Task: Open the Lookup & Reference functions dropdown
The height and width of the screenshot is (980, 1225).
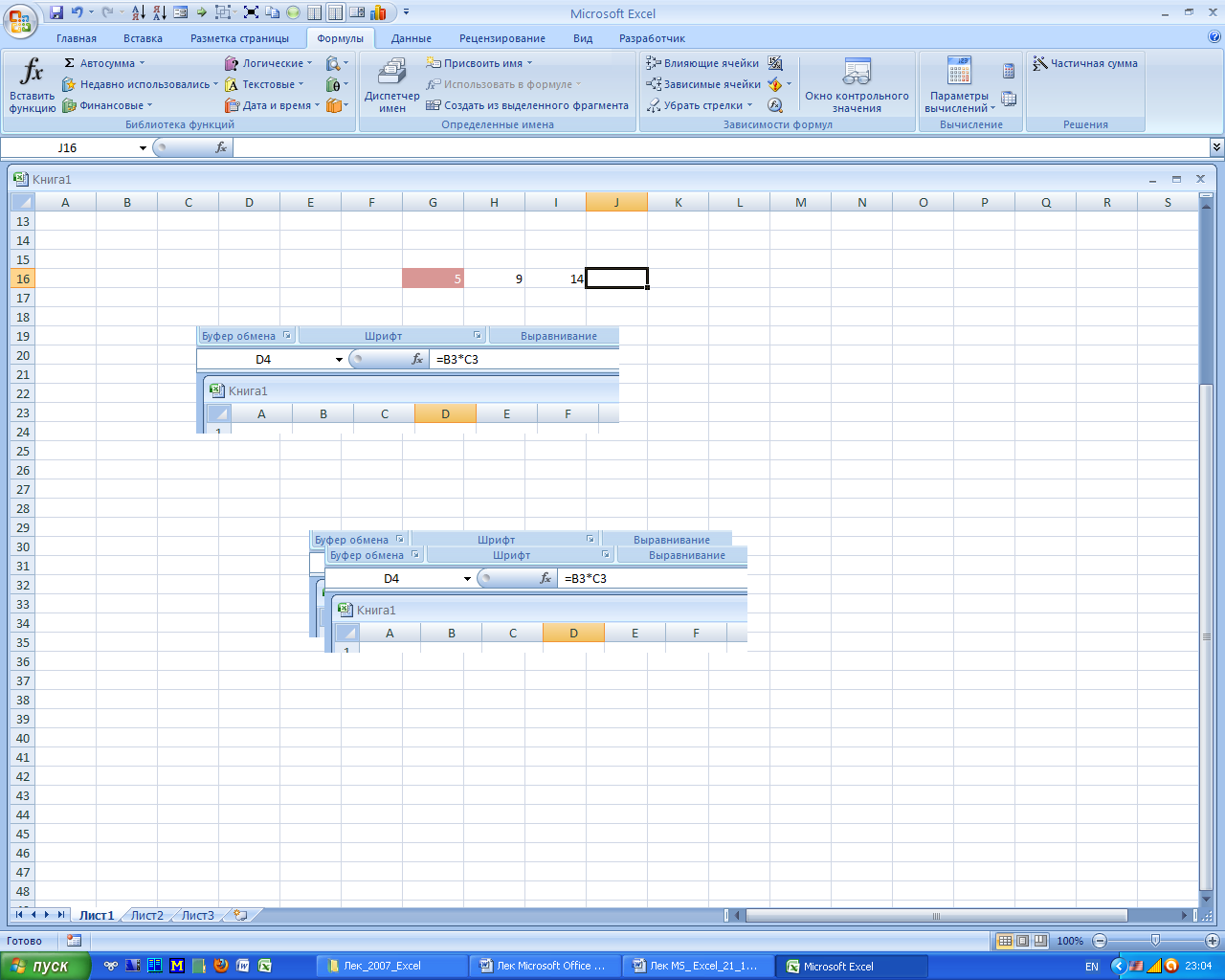Action: [337, 63]
